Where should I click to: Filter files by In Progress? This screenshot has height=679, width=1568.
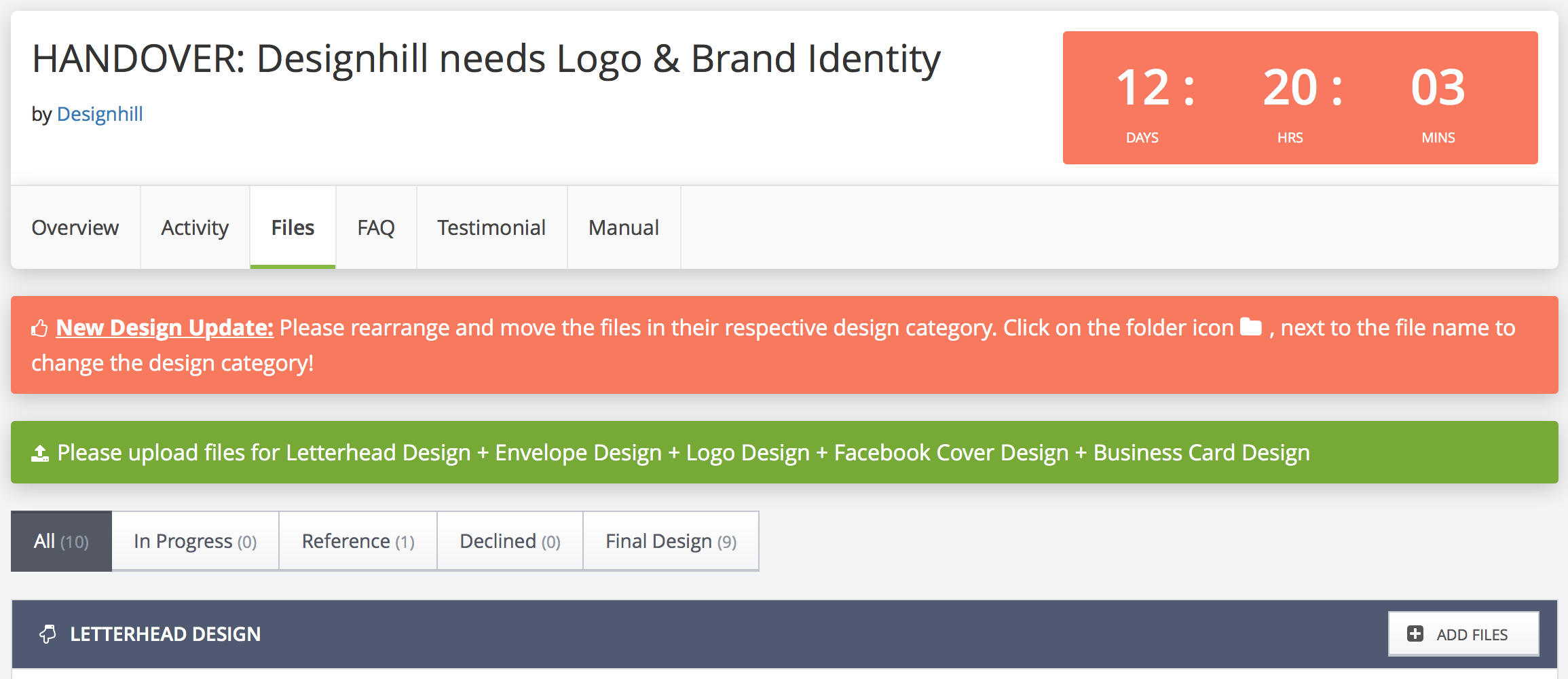coord(195,541)
